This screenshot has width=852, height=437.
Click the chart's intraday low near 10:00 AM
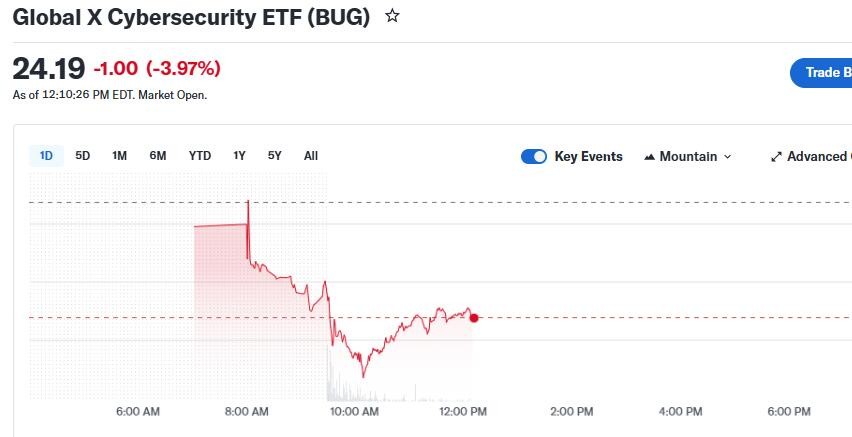coord(363,376)
